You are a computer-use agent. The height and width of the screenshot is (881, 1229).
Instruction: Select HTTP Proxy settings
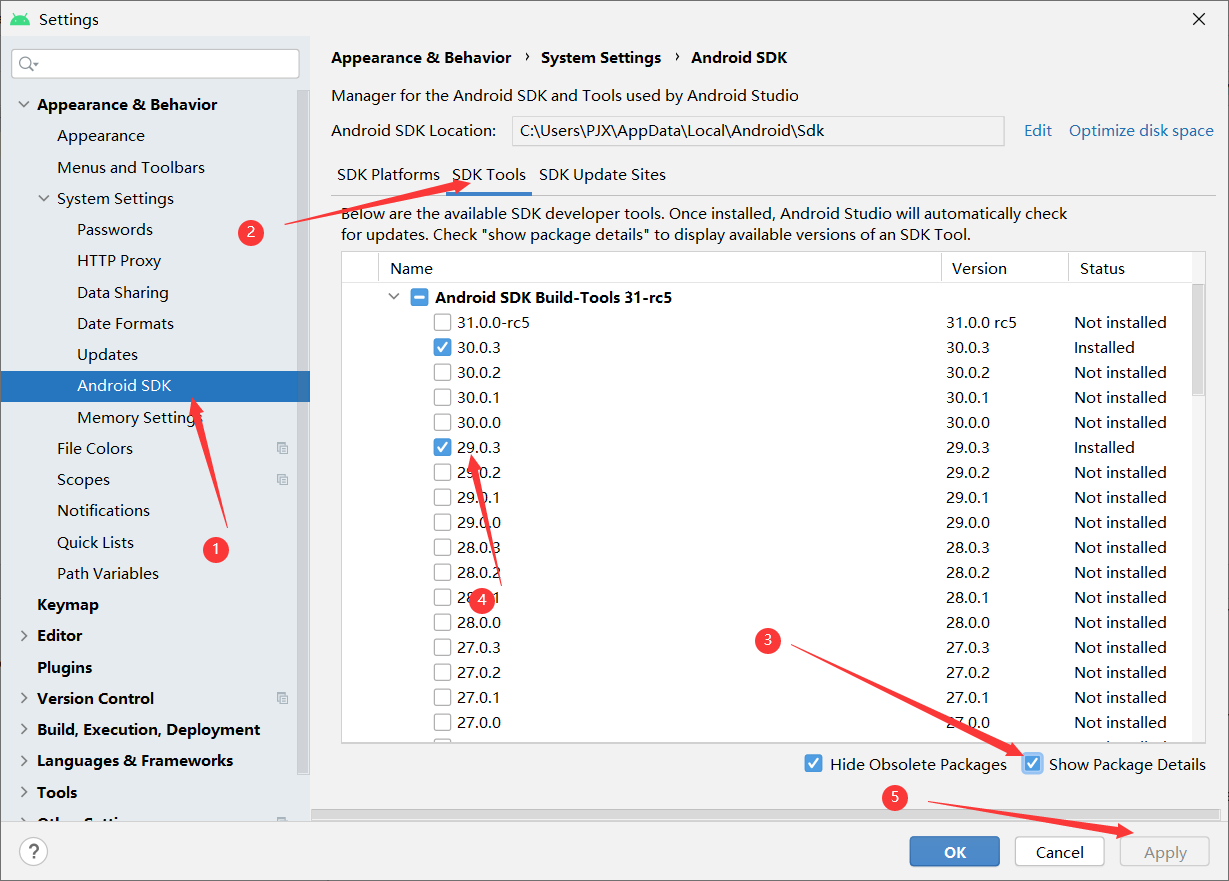coord(119,261)
